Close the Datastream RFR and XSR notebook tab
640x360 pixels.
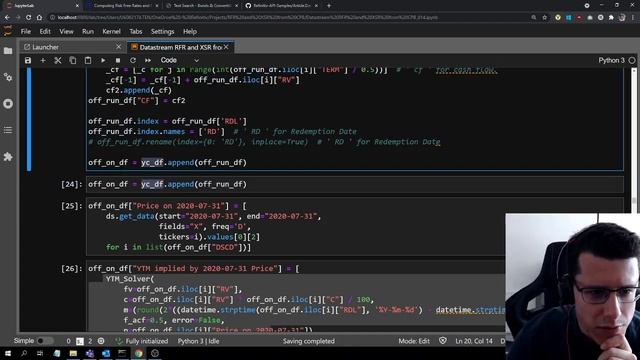226,47
